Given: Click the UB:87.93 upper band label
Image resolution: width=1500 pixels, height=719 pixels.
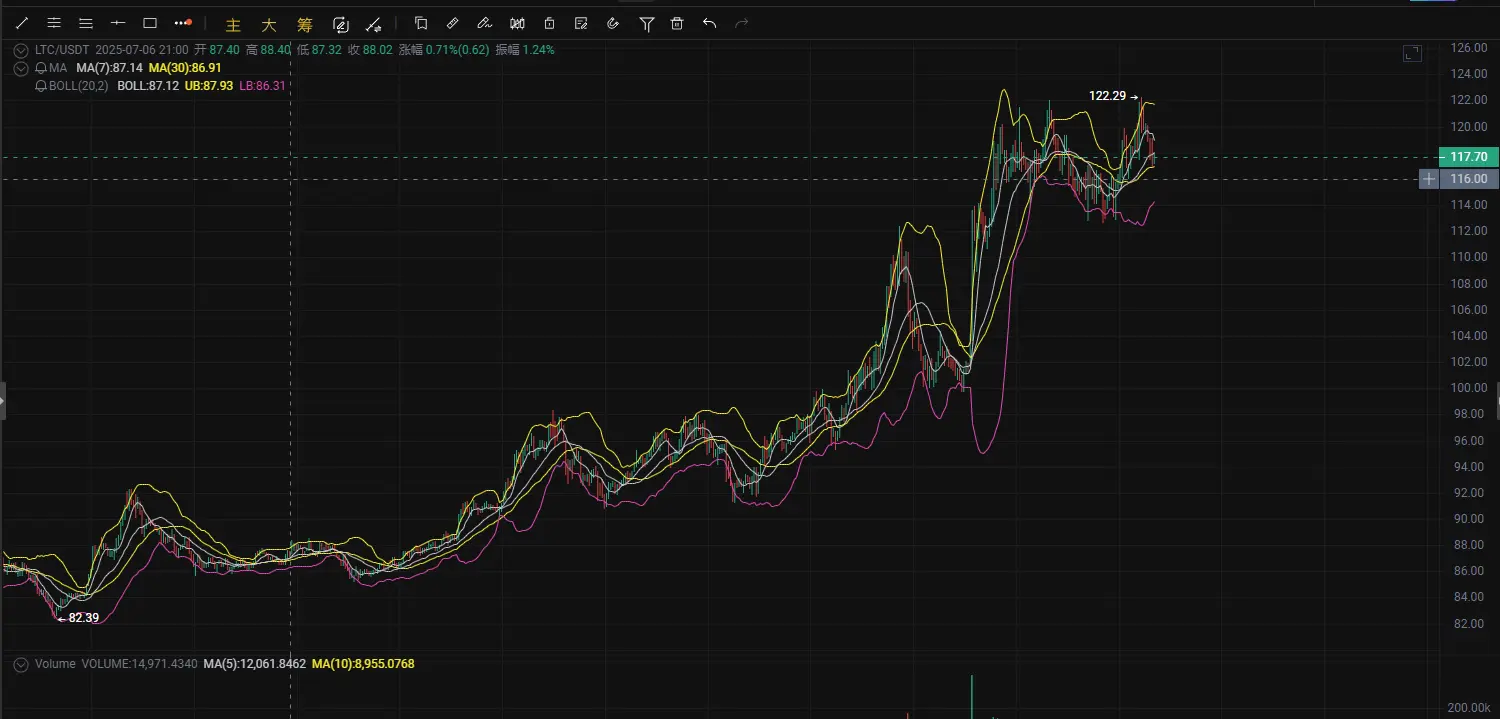Looking at the screenshot, I should (209, 86).
